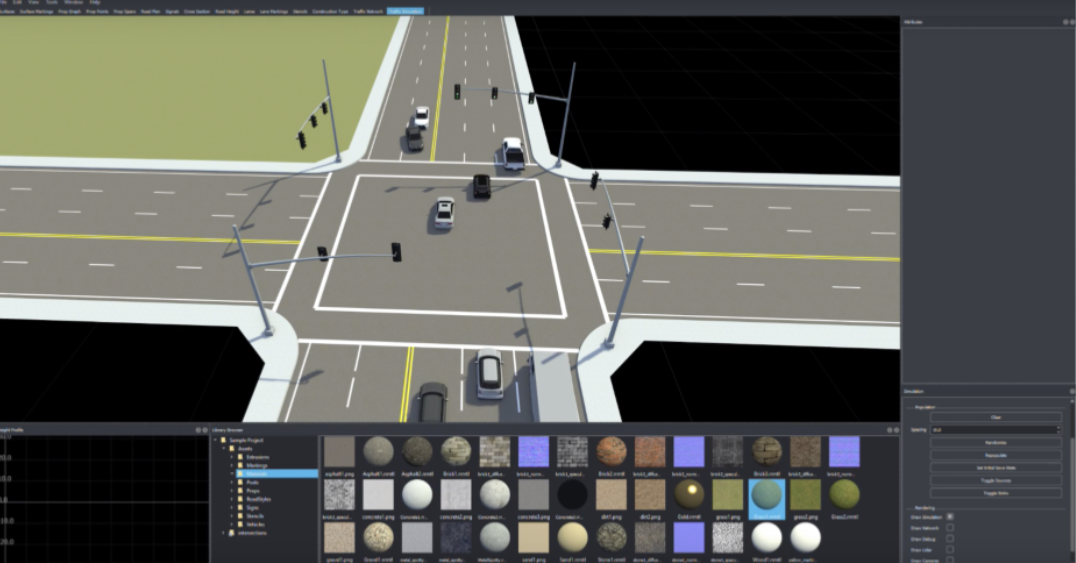Select the sand1.png texture
This screenshot has height=563, width=1076.
click(x=533, y=537)
